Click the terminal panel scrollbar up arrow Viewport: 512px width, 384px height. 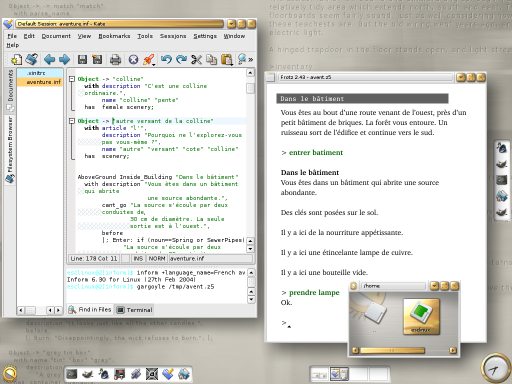(251, 273)
